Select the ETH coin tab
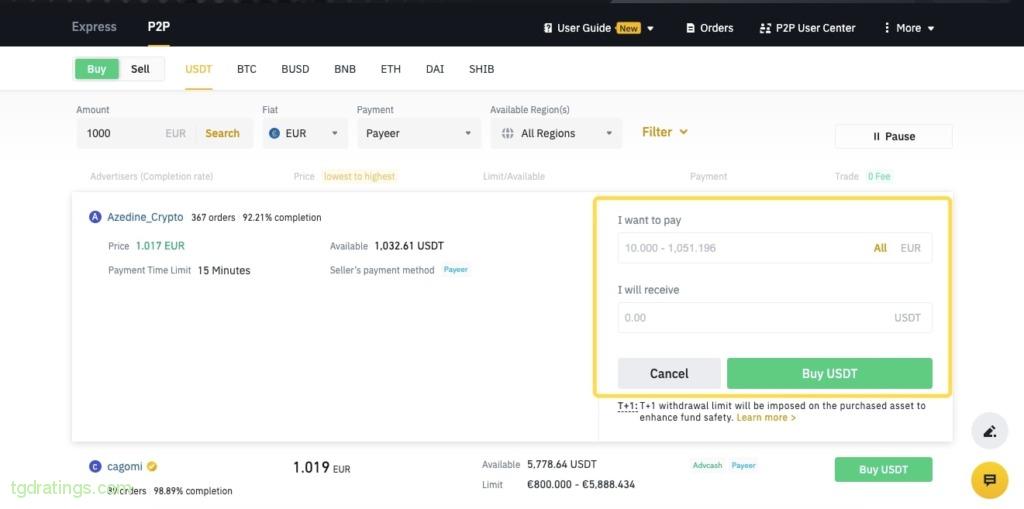The height and width of the screenshot is (509, 1024). click(x=391, y=69)
